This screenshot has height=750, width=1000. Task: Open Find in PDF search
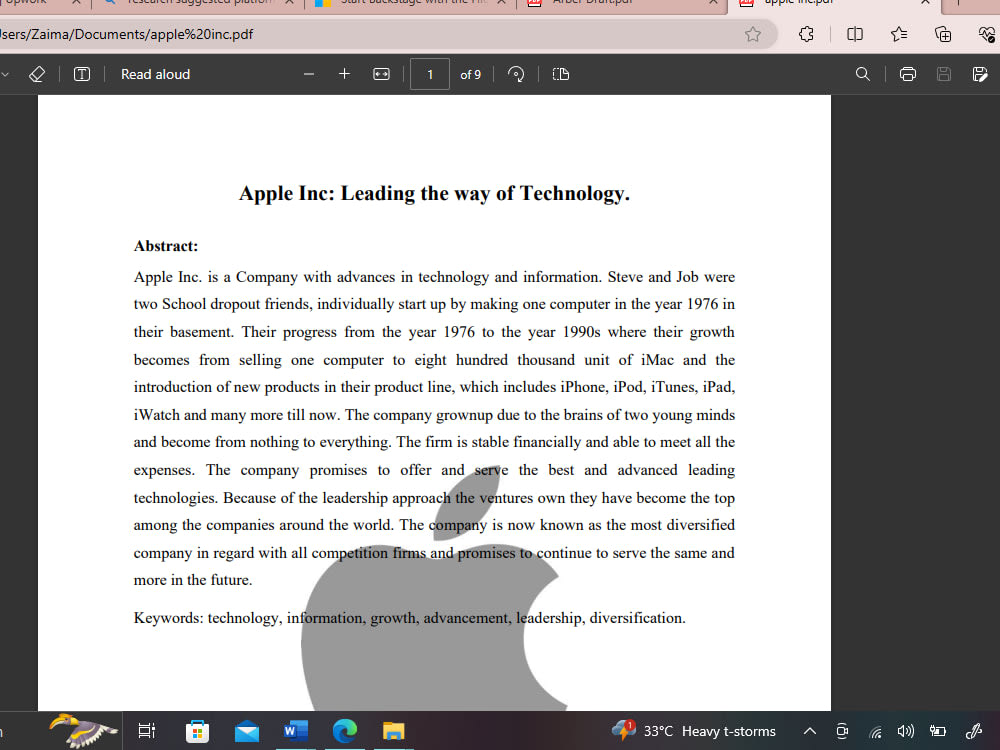(x=862, y=75)
